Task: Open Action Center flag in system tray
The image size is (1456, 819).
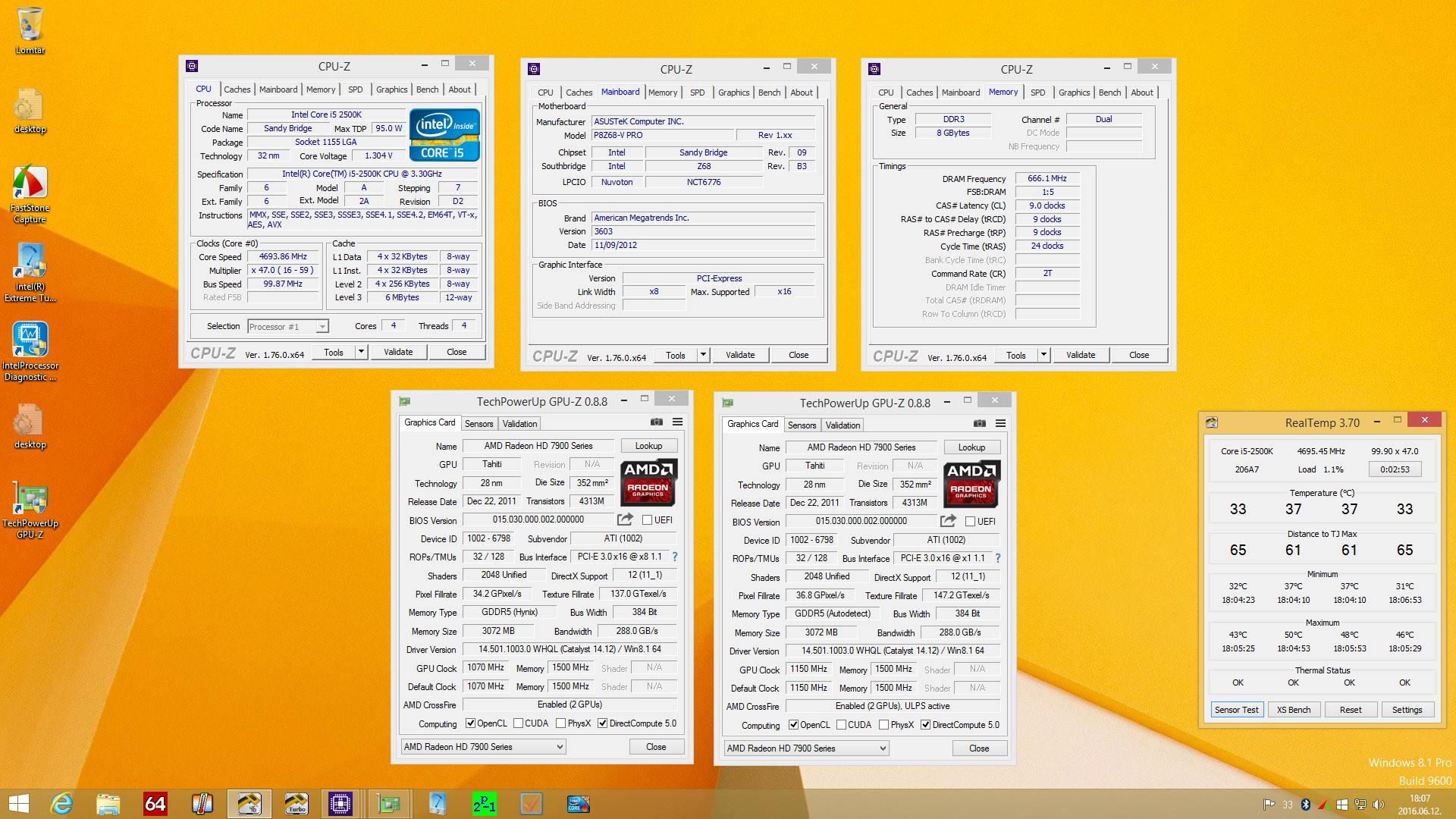Action: (x=1269, y=805)
